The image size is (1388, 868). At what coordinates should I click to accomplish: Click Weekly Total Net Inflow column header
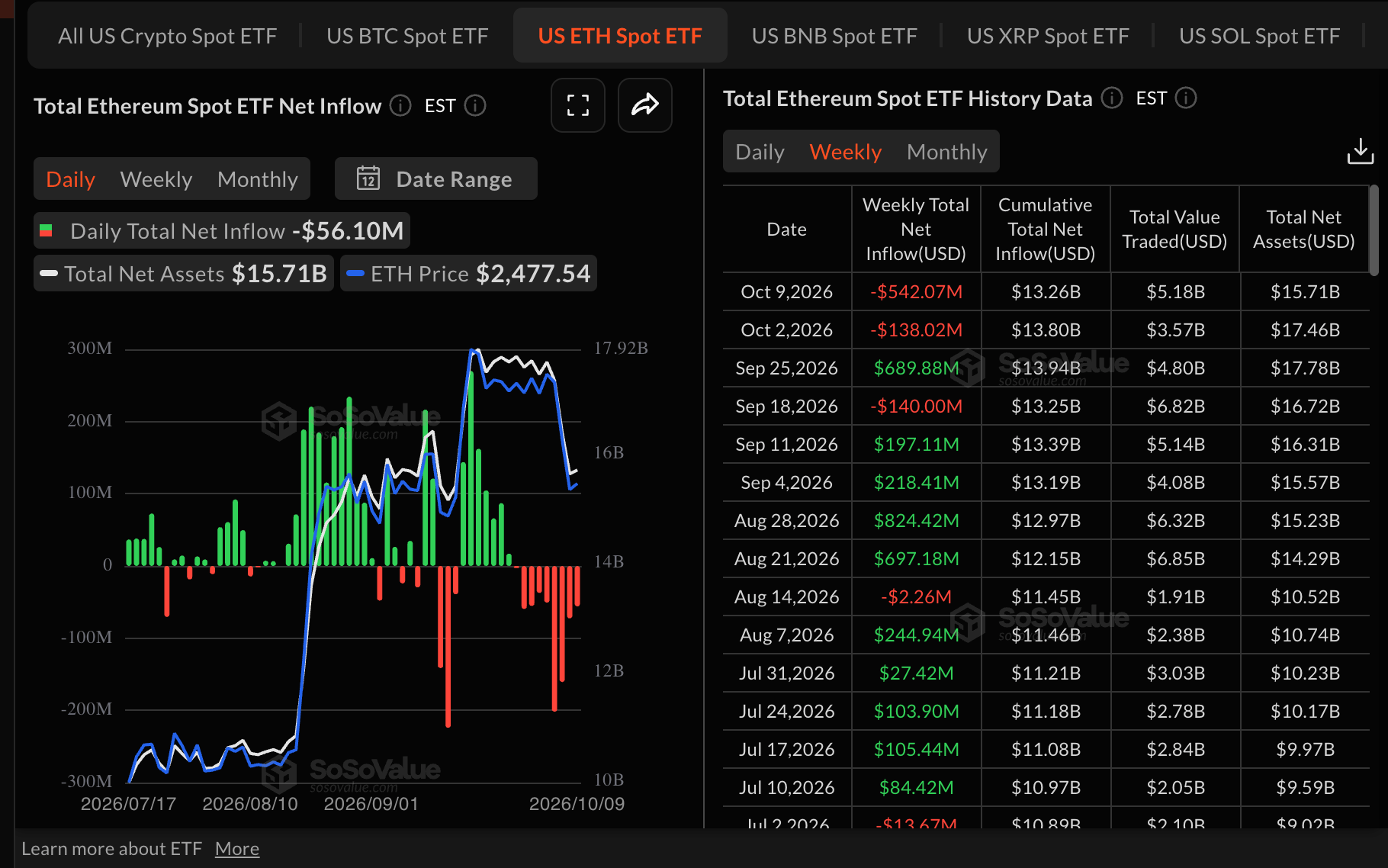click(x=915, y=229)
